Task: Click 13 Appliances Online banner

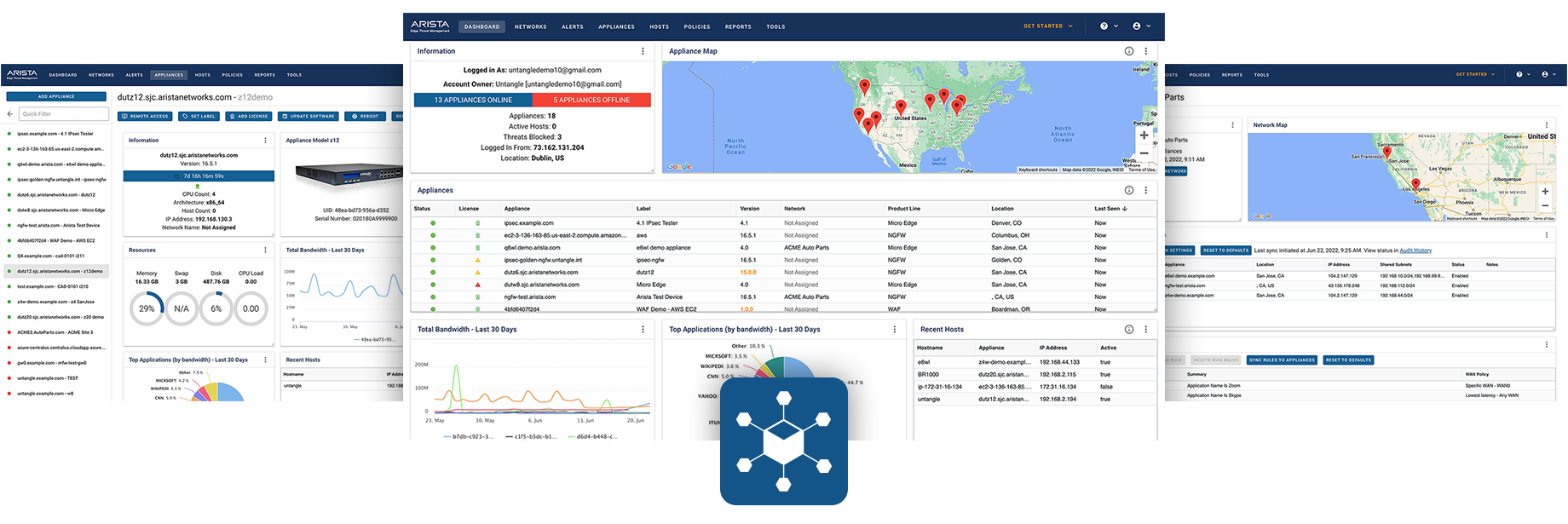Action: click(x=473, y=100)
